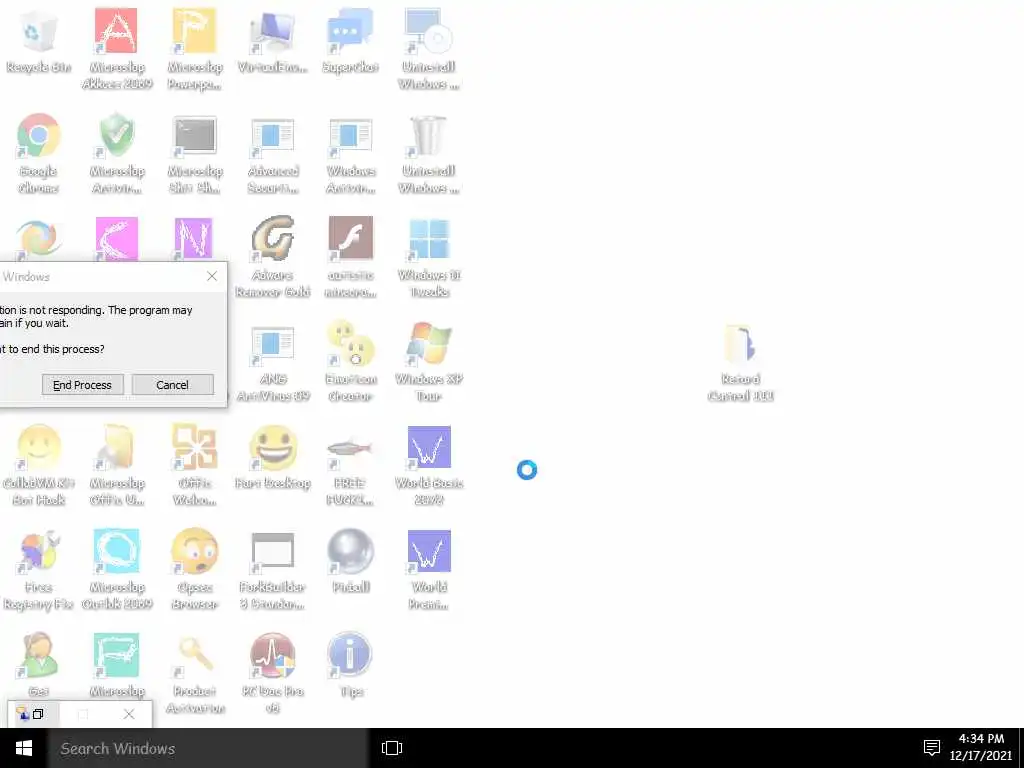This screenshot has height=768, width=1024.
Task: Open the Action Center notifications icon
Action: point(932,748)
